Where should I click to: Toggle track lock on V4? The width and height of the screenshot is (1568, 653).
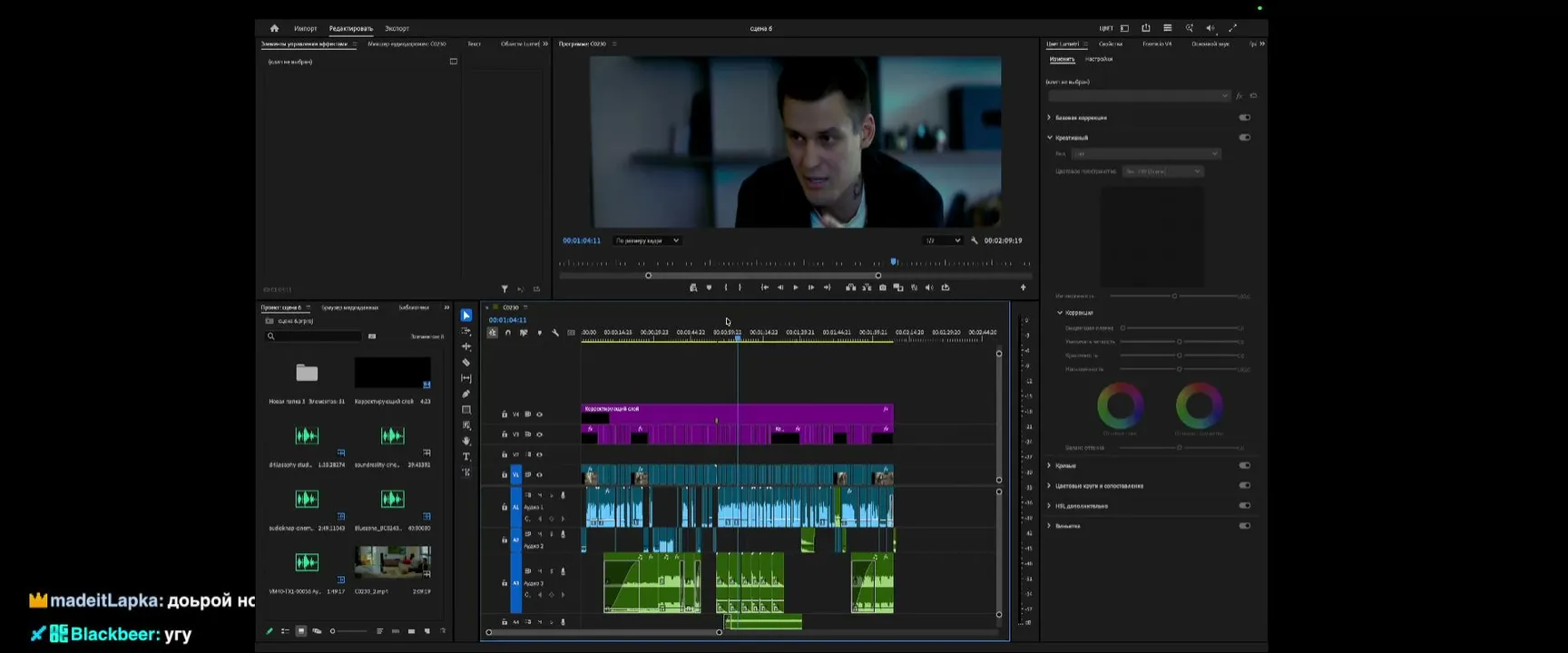tap(505, 414)
